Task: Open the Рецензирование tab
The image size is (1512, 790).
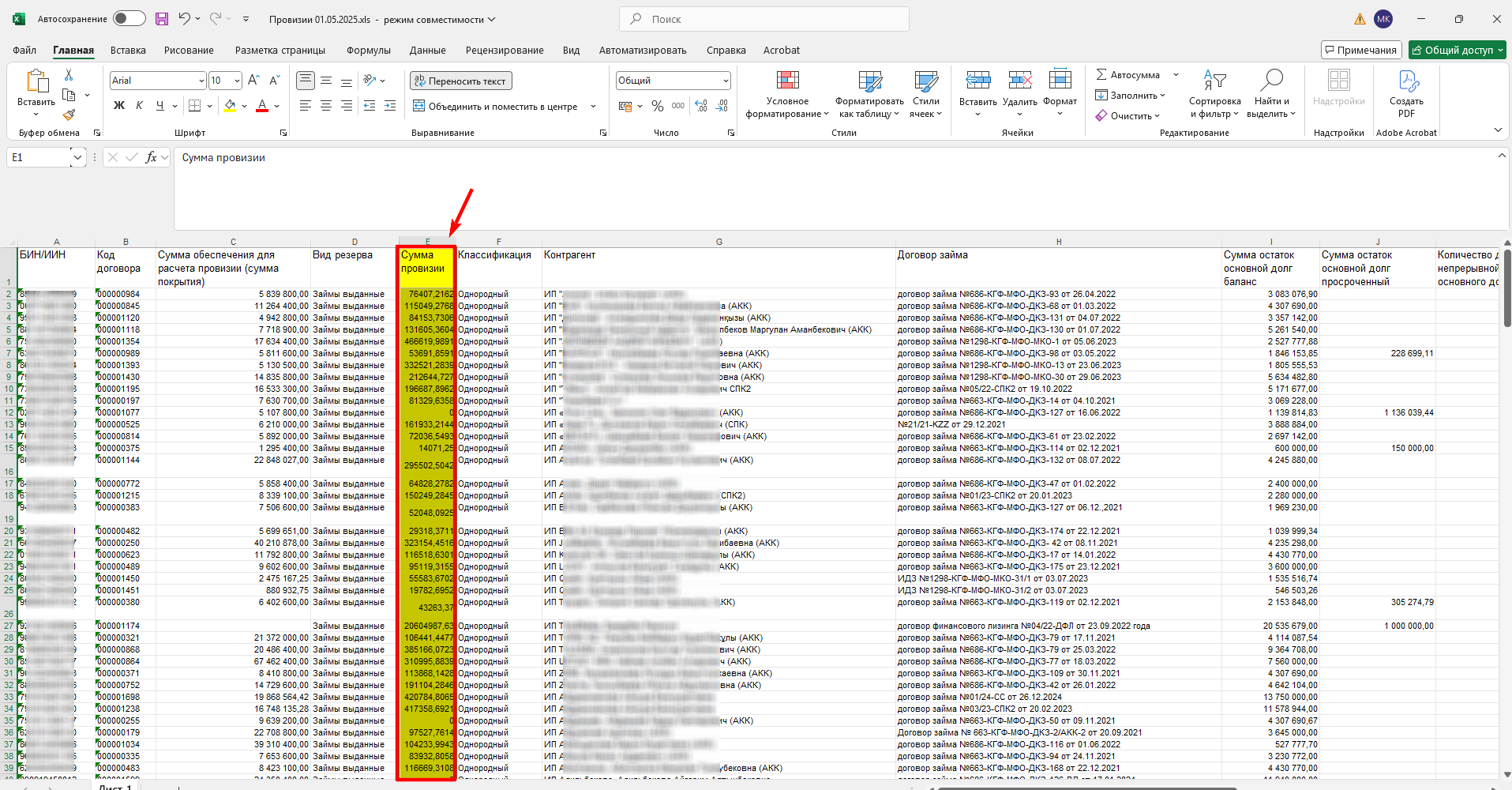Action: [505, 50]
